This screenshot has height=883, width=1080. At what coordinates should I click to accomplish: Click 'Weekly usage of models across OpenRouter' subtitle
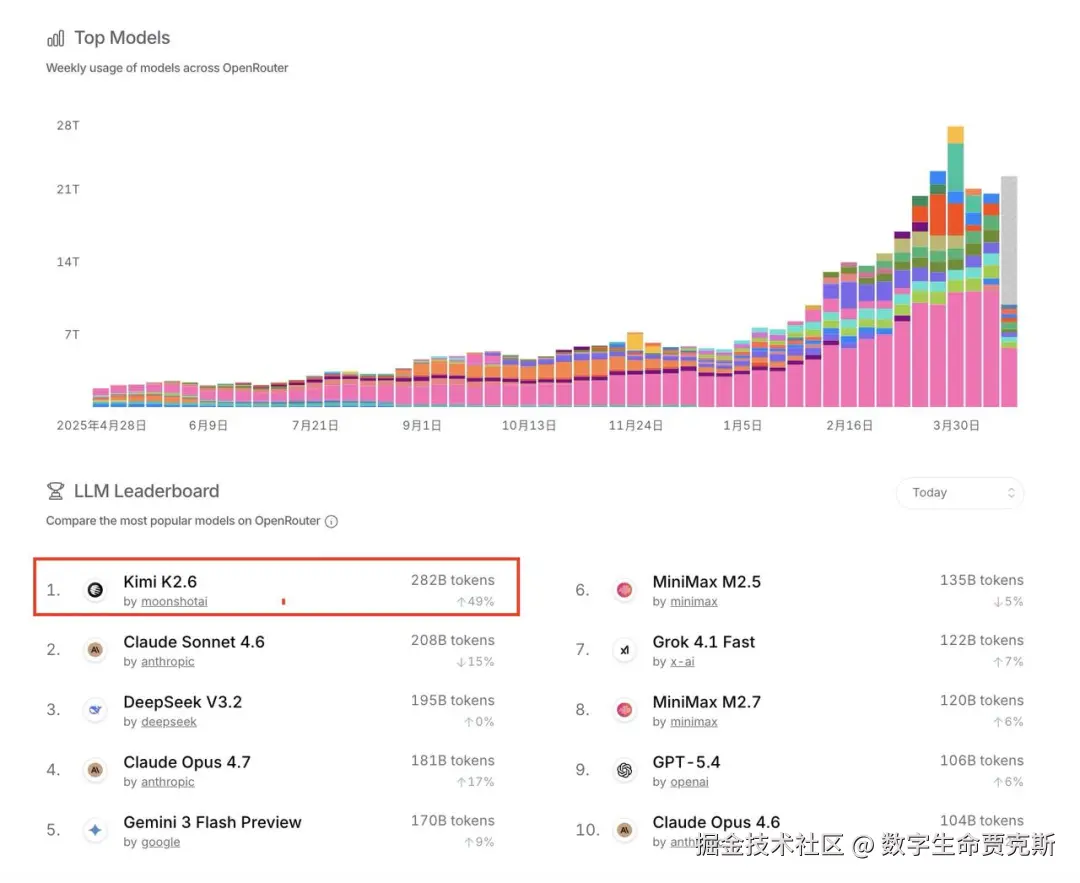pos(167,68)
